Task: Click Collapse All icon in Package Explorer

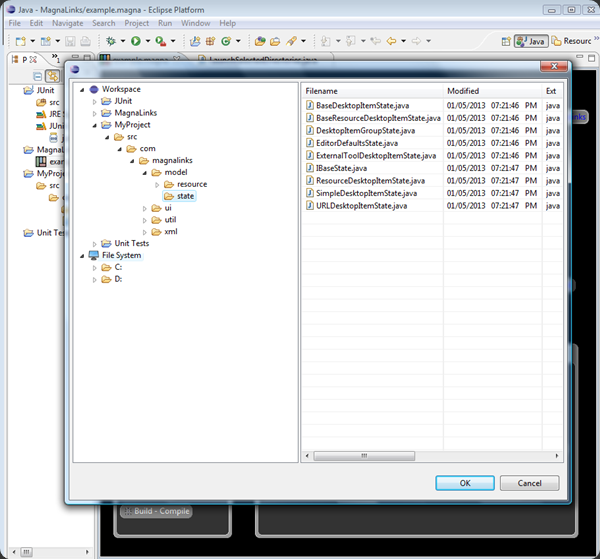Action: tap(38, 76)
